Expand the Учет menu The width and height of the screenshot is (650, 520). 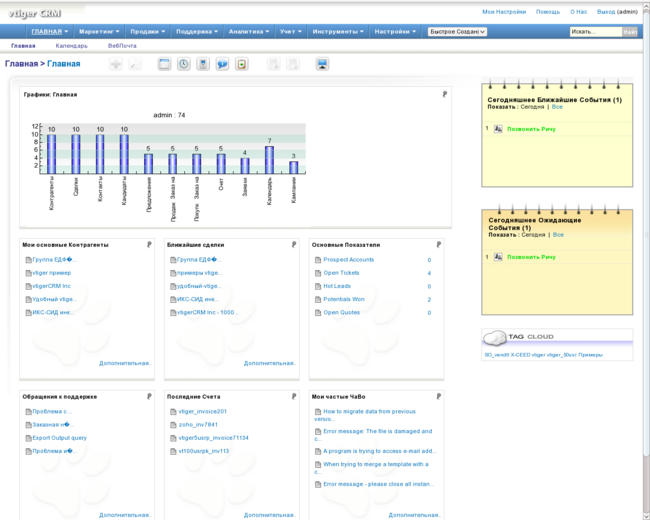(x=291, y=32)
